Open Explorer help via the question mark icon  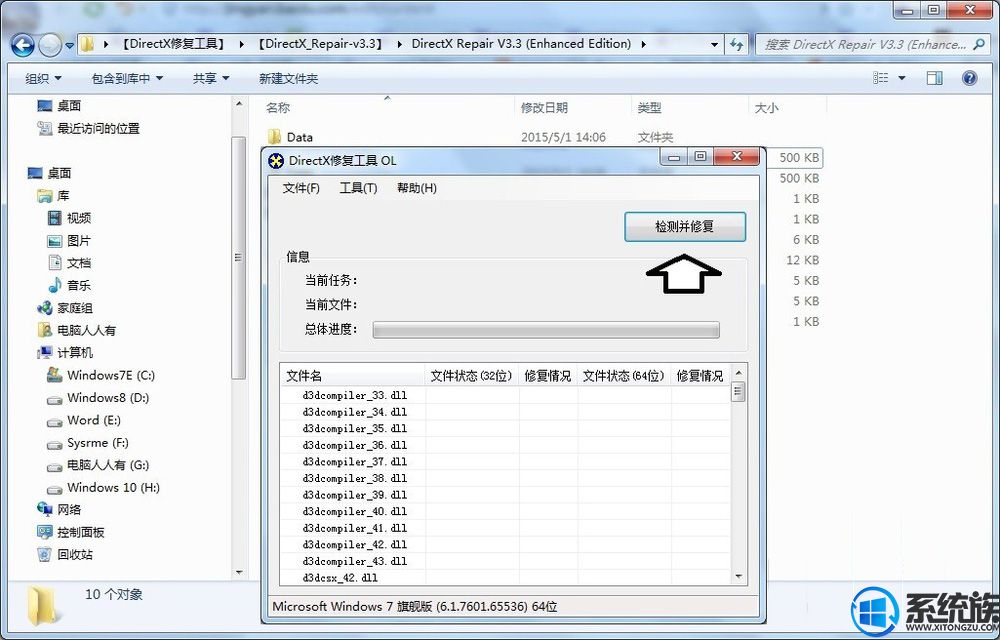969,78
